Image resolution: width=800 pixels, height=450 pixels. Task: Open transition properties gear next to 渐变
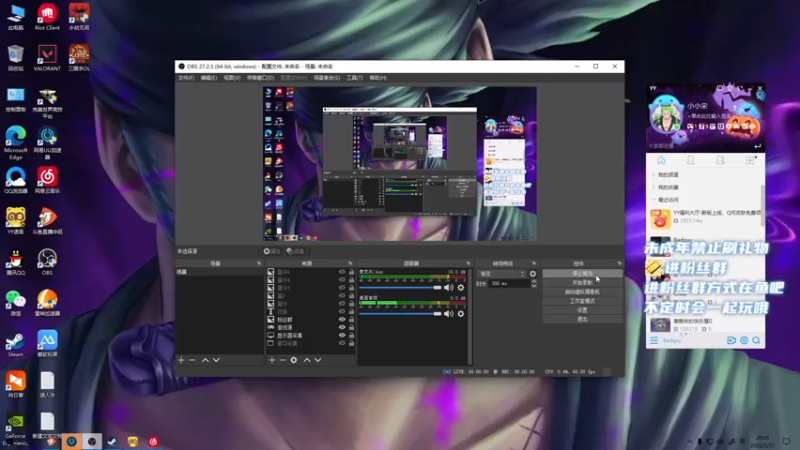click(x=533, y=274)
